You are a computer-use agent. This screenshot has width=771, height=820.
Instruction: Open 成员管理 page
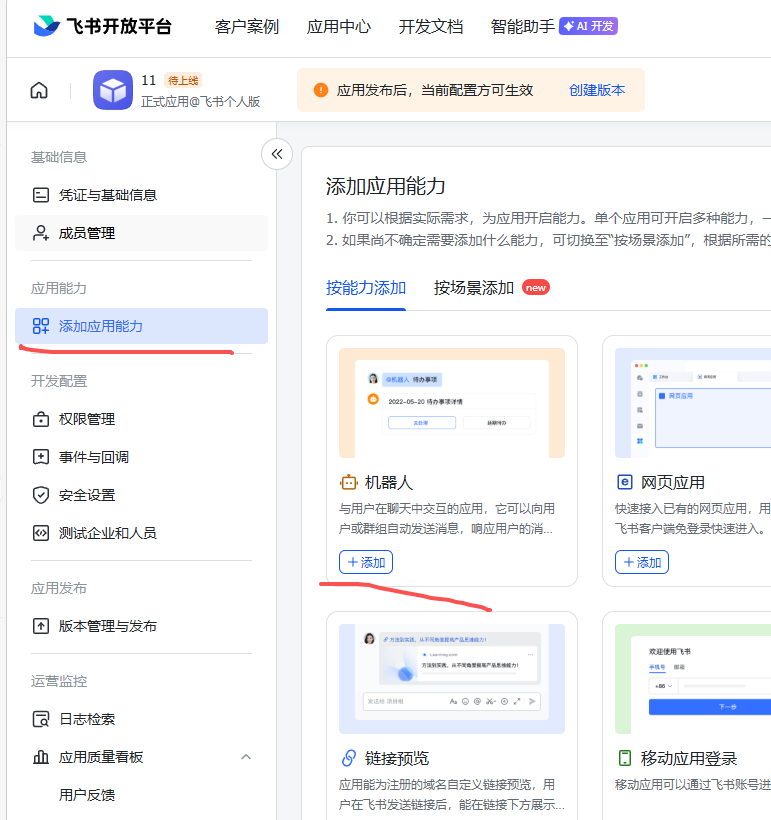[141, 233]
